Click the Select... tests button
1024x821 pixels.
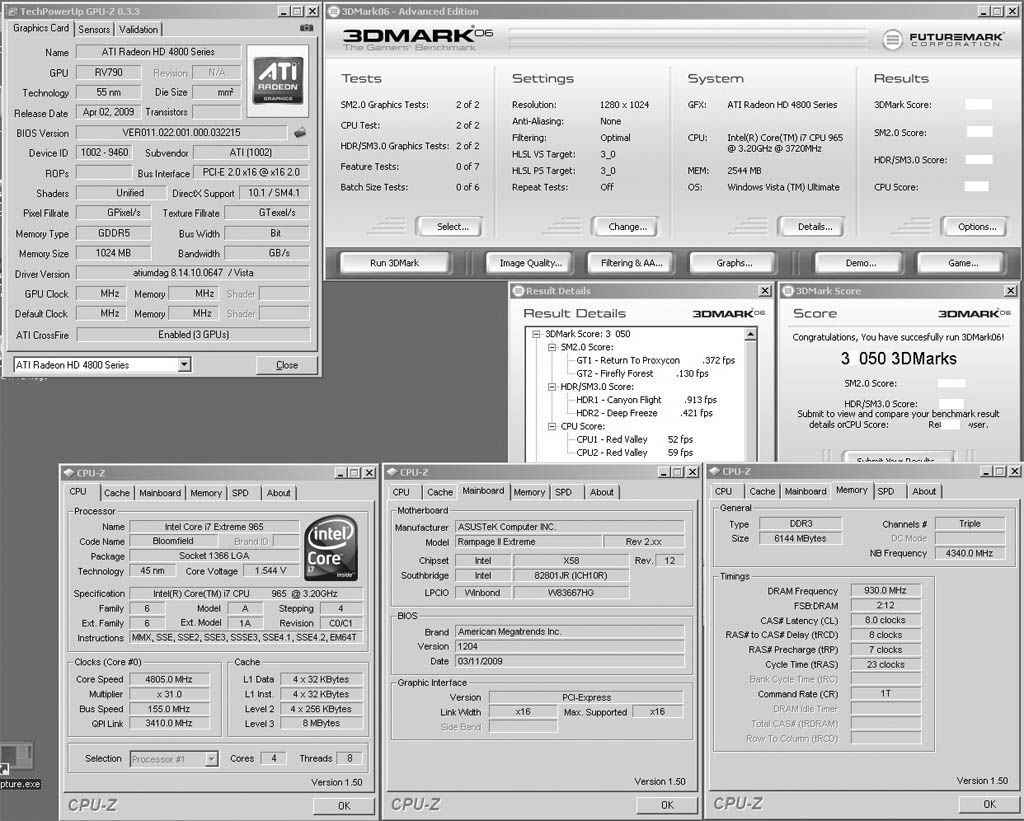coord(452,227)
